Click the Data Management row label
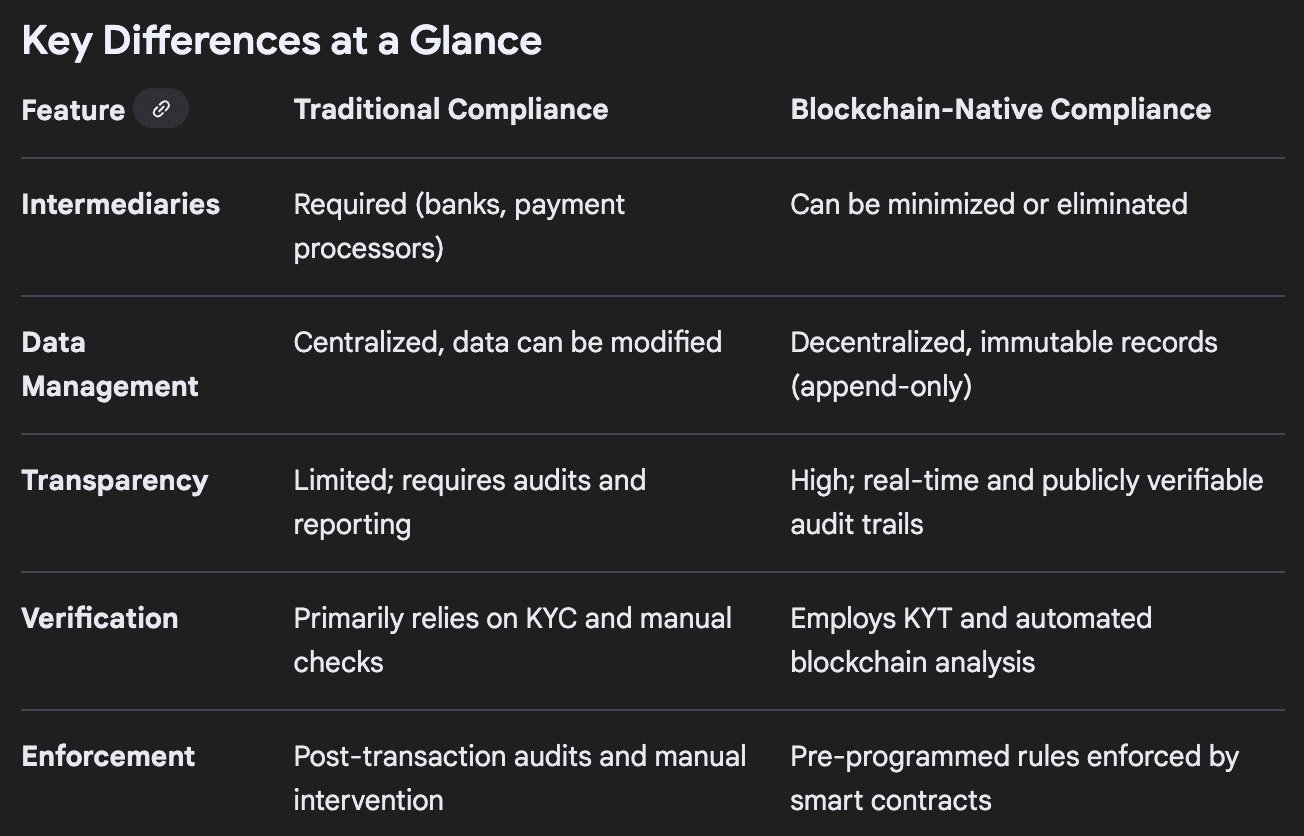 pos(110,364)
